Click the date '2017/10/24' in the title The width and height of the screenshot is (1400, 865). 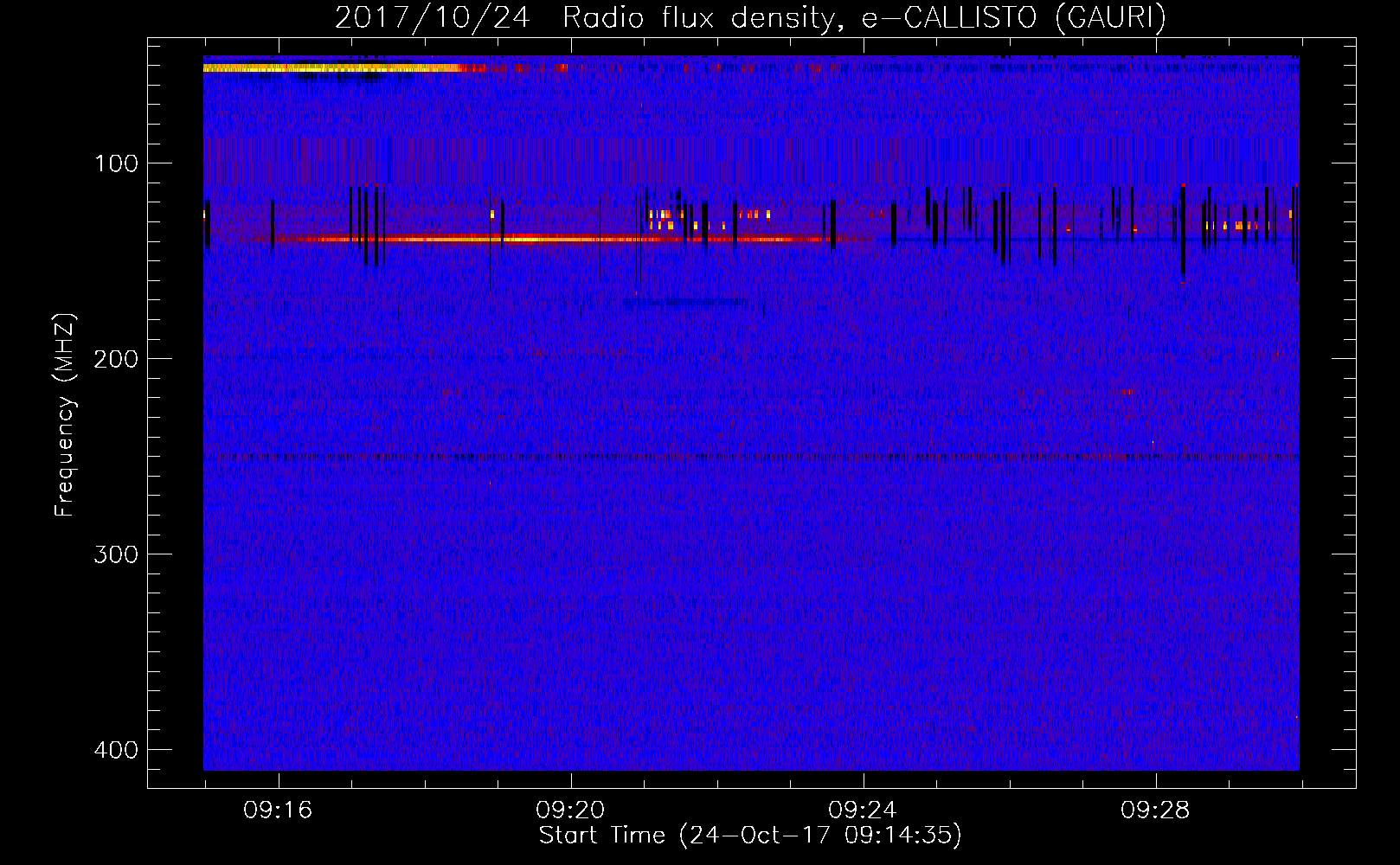point(432,17)
